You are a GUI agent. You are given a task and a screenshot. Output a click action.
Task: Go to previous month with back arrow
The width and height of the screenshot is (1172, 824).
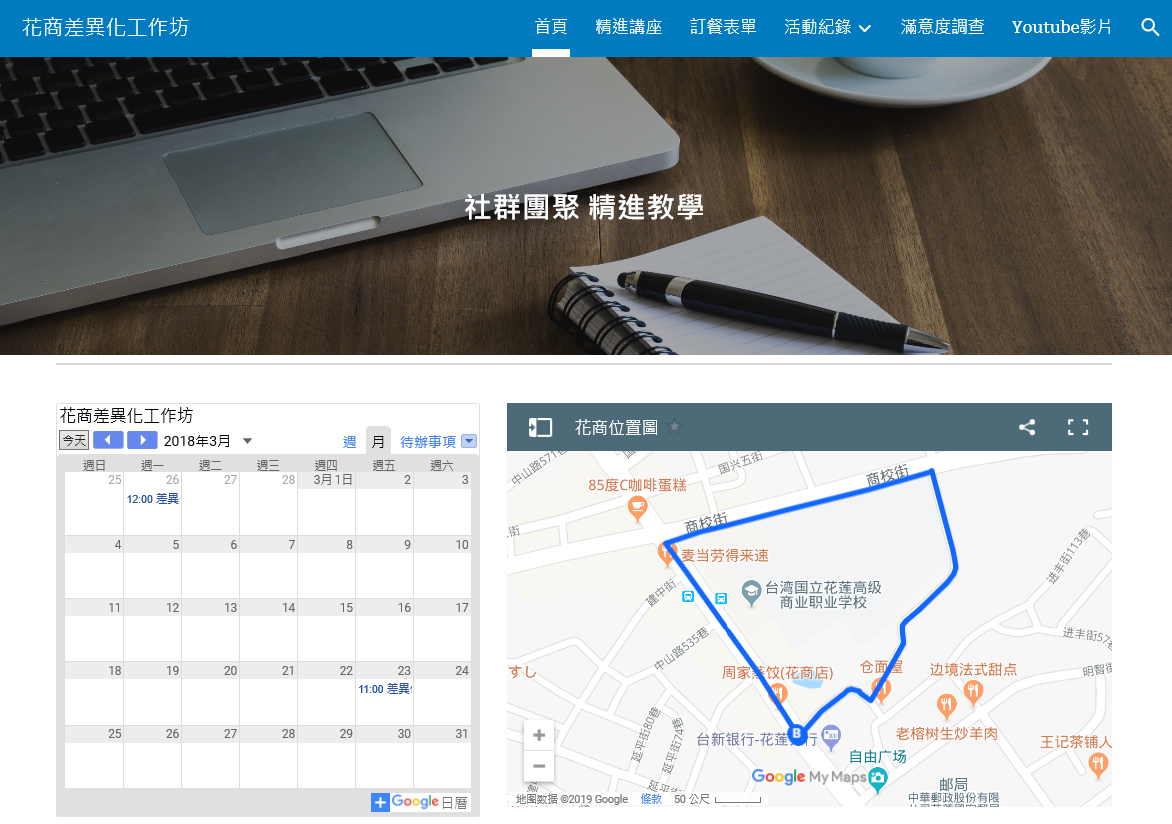tap(108, 439)
